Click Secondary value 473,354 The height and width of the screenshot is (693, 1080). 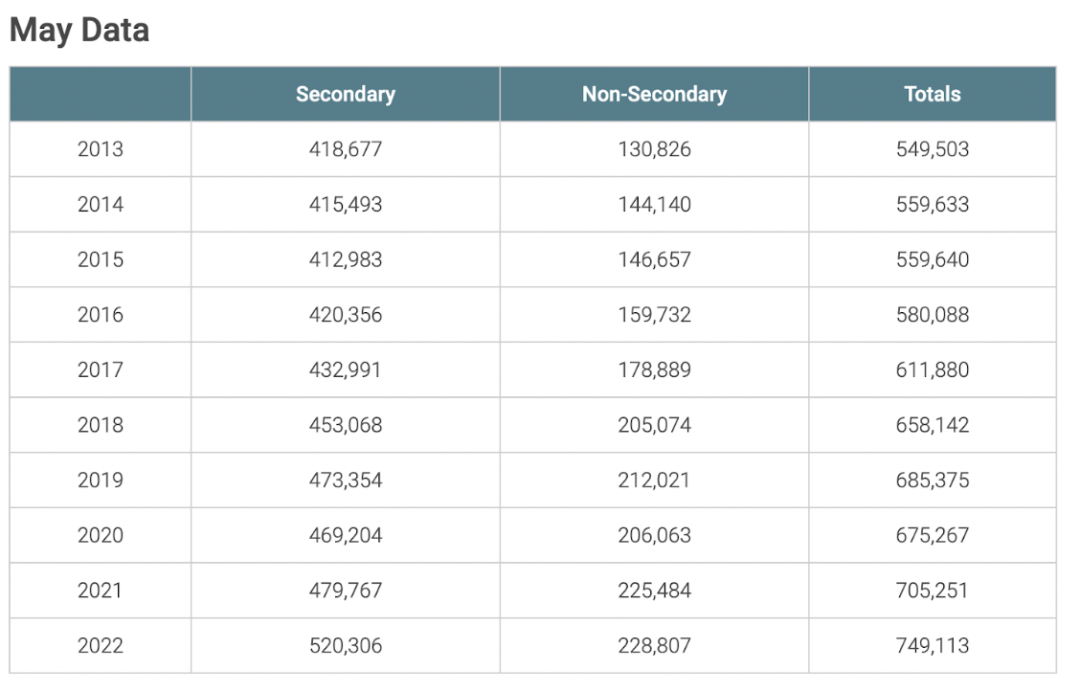345,480
